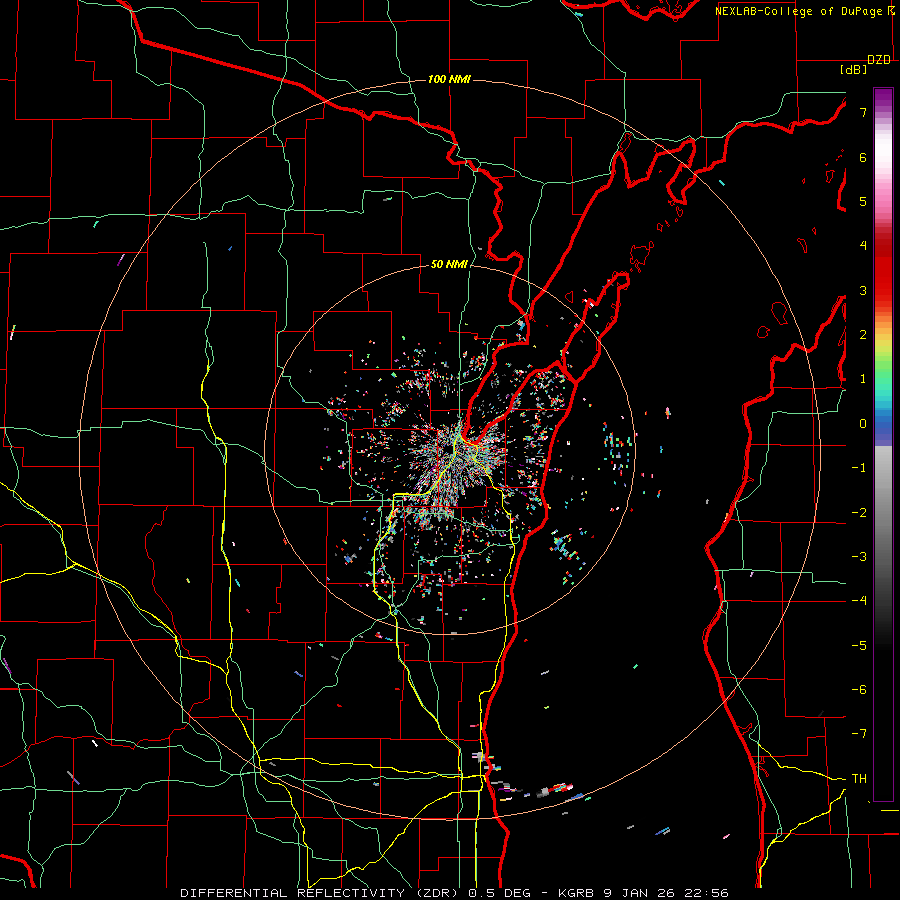
Task: Click the 1 value on the dB scale
Action: [863, 379]
